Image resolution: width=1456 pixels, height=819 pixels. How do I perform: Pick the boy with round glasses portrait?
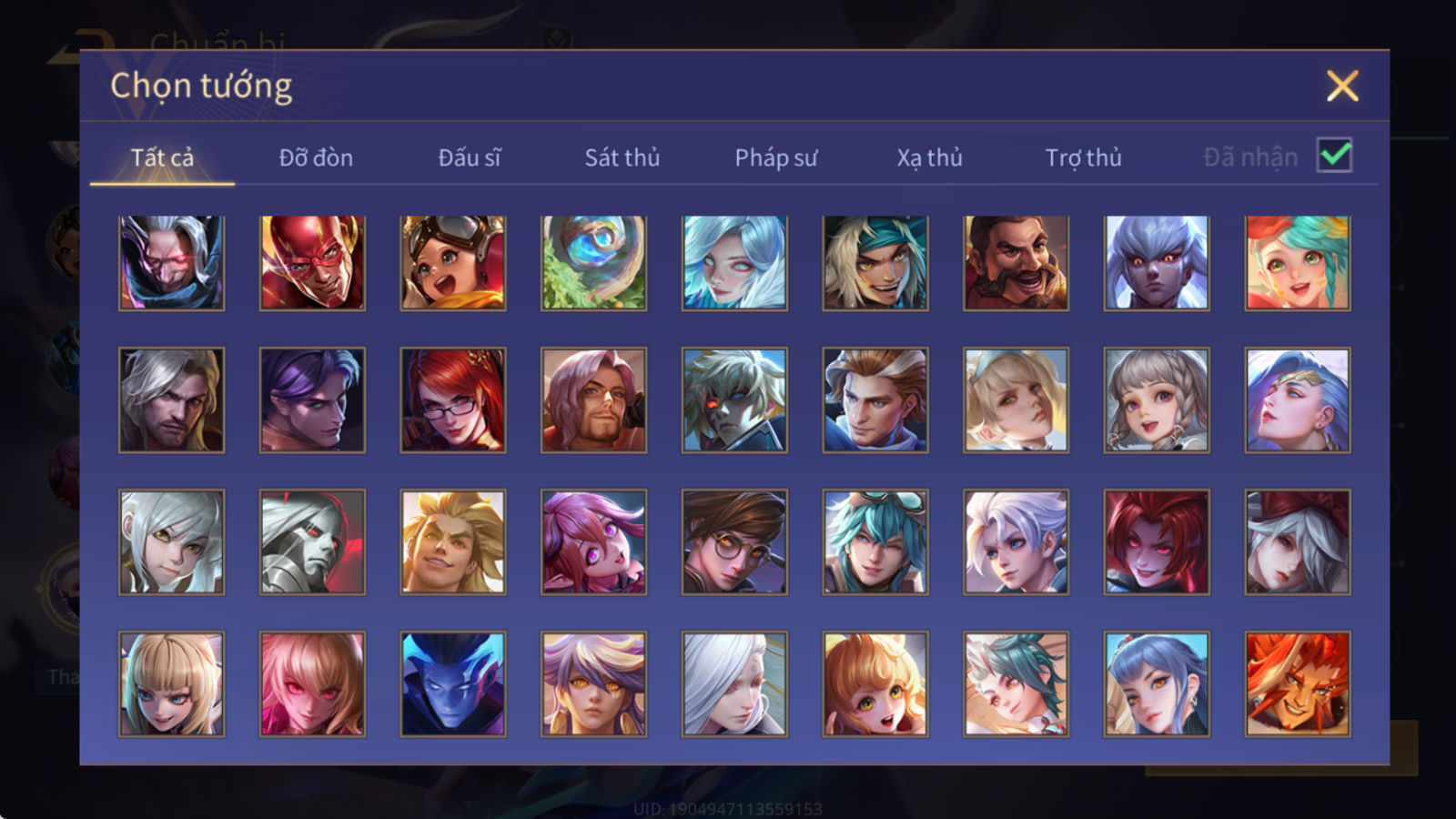pyautogui.click(x=734, y=542)
